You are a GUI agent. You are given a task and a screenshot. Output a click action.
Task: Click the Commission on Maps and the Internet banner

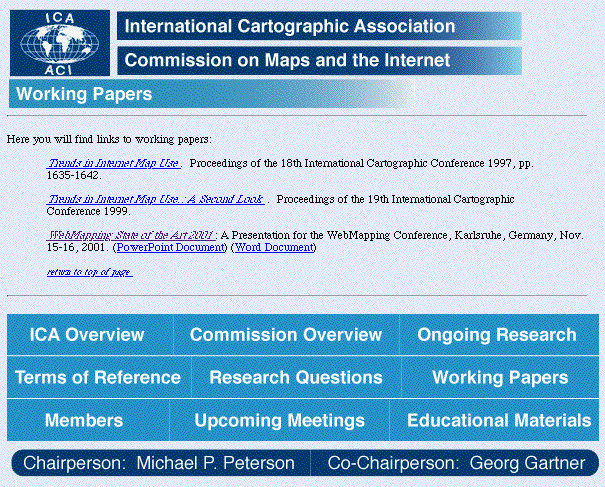pos(318,61)
